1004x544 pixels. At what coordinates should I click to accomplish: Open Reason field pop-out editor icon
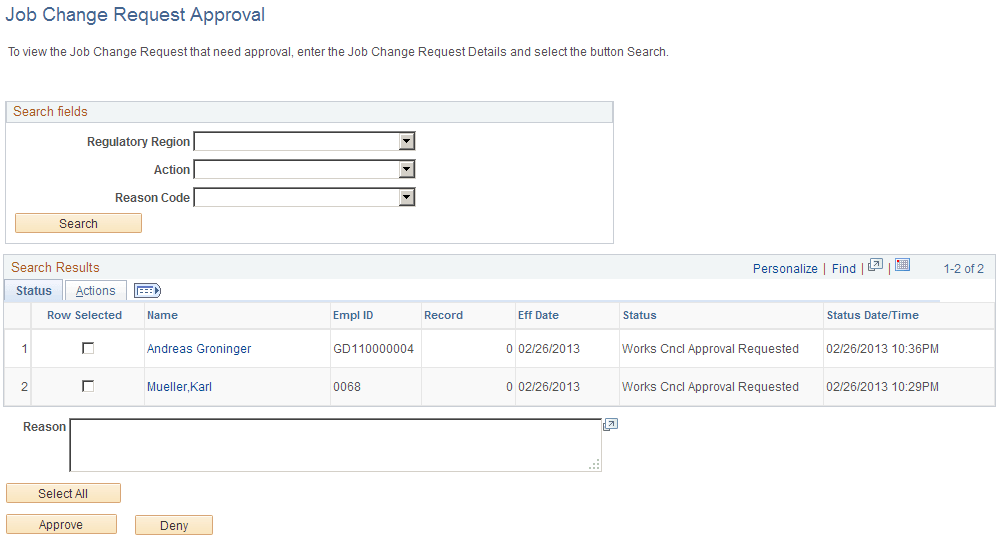[610, 425]
